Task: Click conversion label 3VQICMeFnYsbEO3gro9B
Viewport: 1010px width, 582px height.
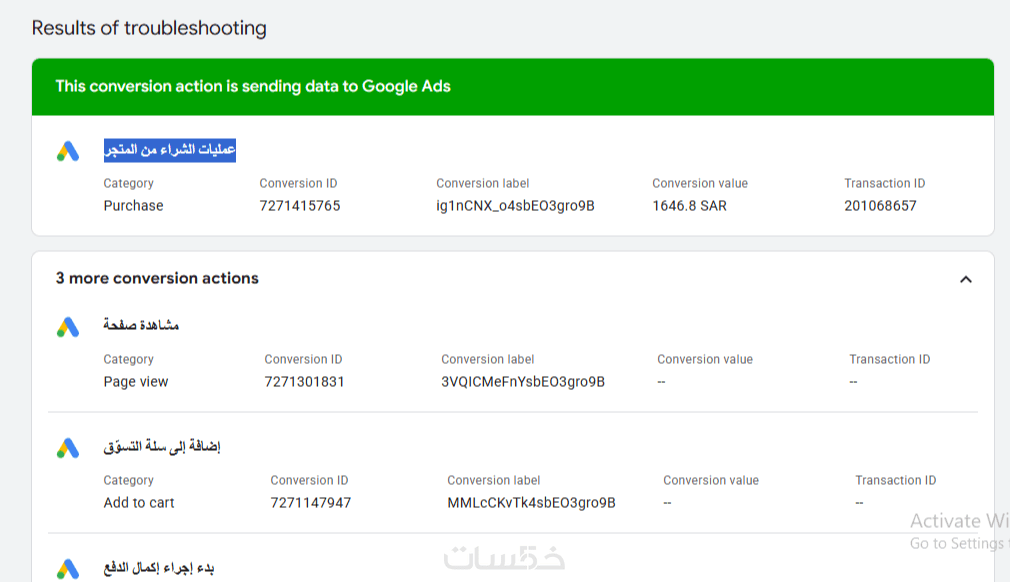Action: pos(522,382)
